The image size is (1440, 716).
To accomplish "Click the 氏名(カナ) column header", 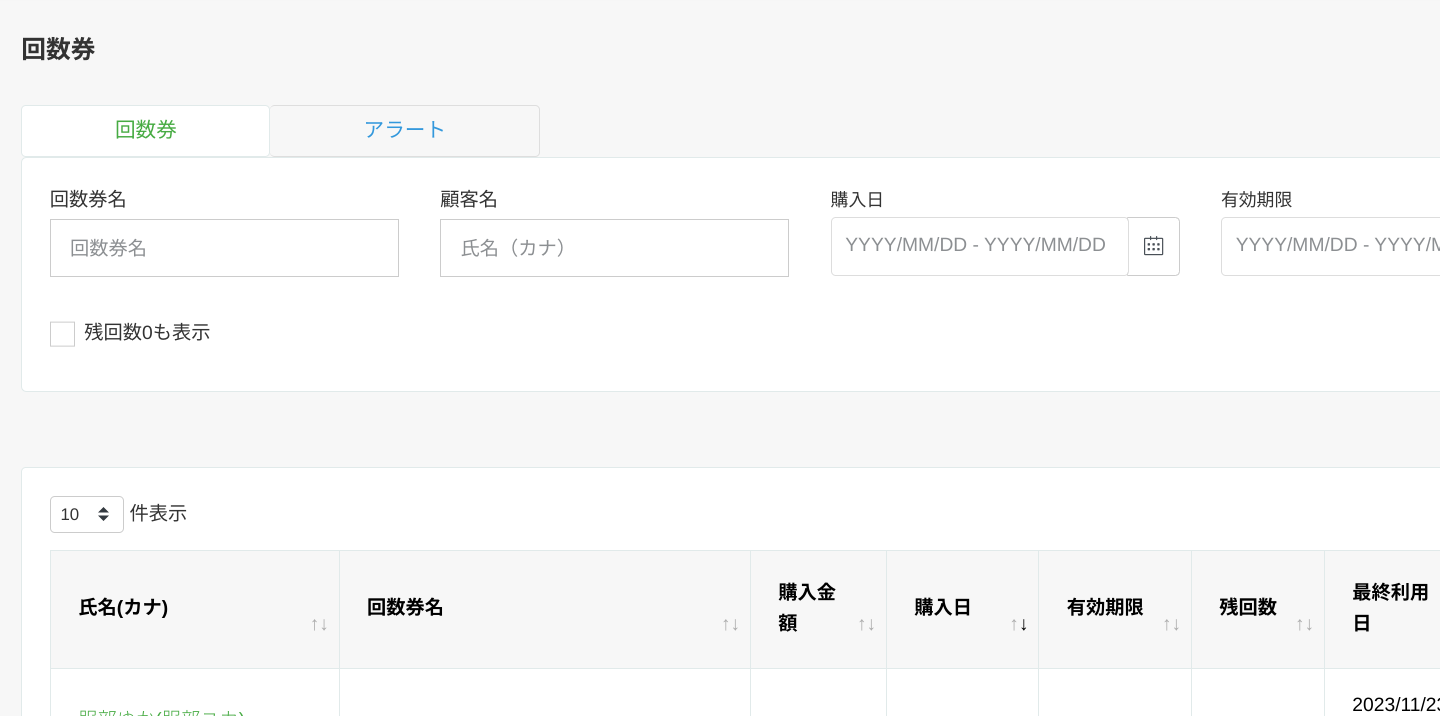I will [x=123, y=608].
